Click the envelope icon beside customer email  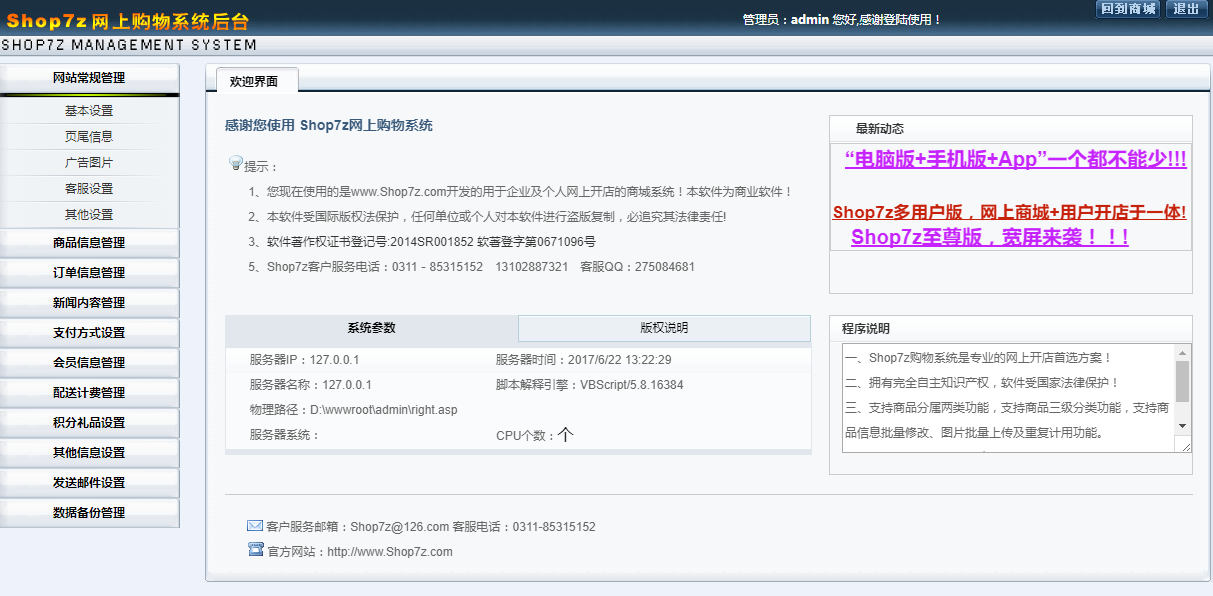[255, 526]
